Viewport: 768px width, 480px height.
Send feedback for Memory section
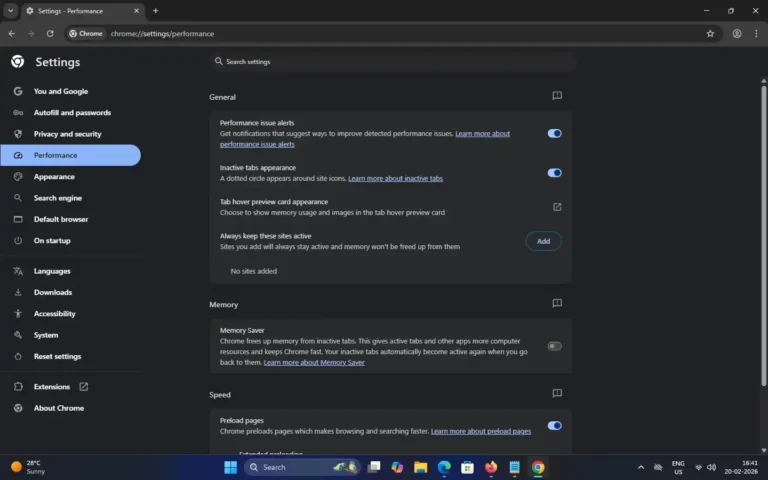pos(557,303)
